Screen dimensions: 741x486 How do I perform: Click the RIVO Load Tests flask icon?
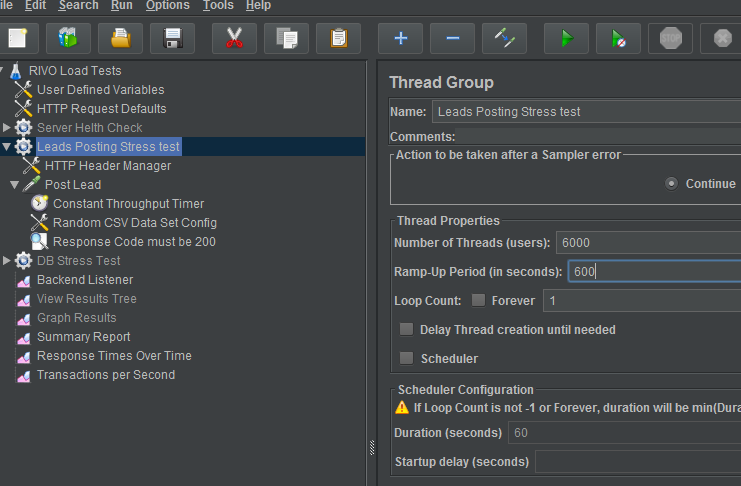click(x=16, y=71)
